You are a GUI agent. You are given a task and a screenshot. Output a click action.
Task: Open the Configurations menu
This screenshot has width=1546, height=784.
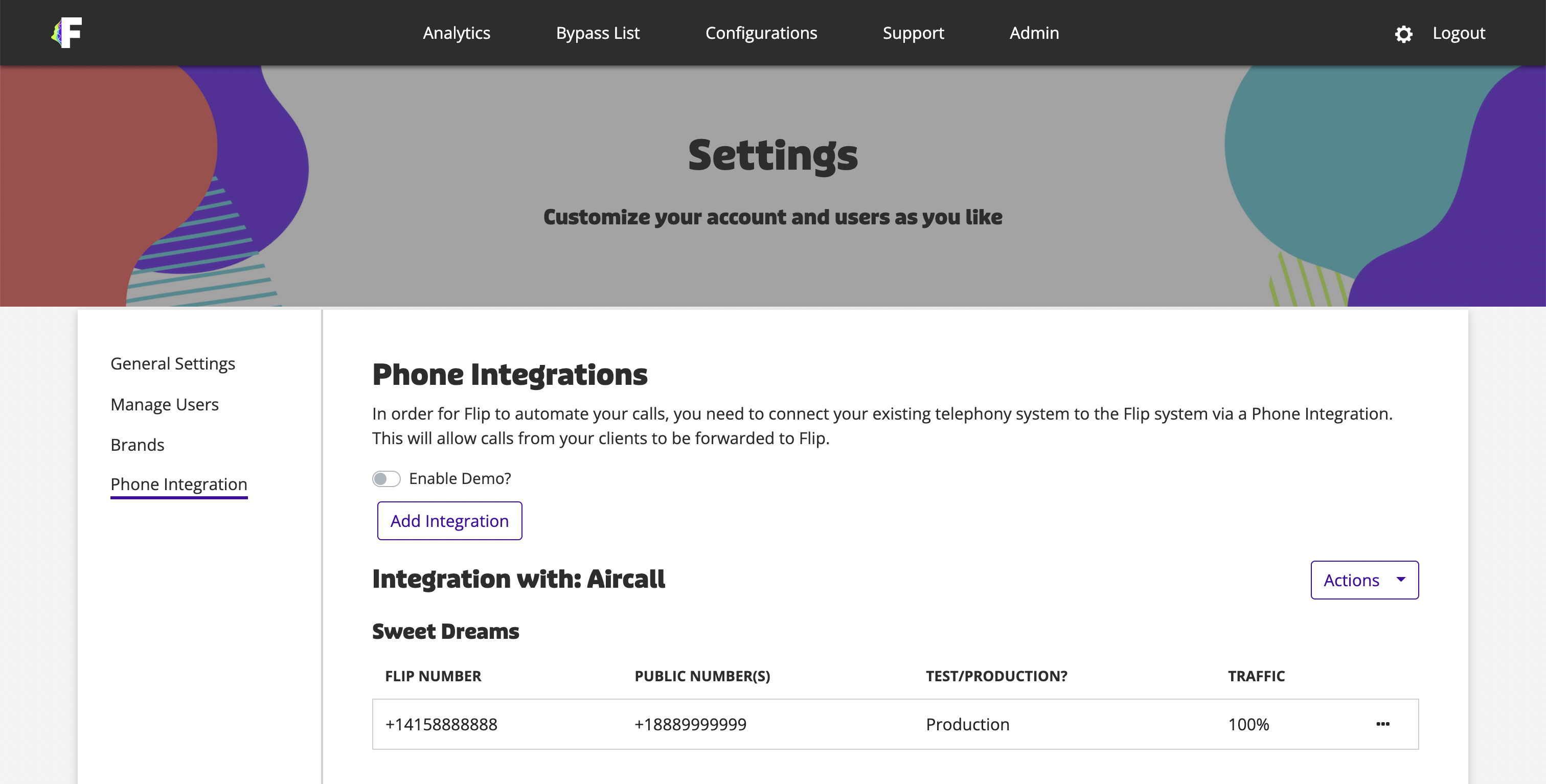pyautogui.click(x=760, y=33)
